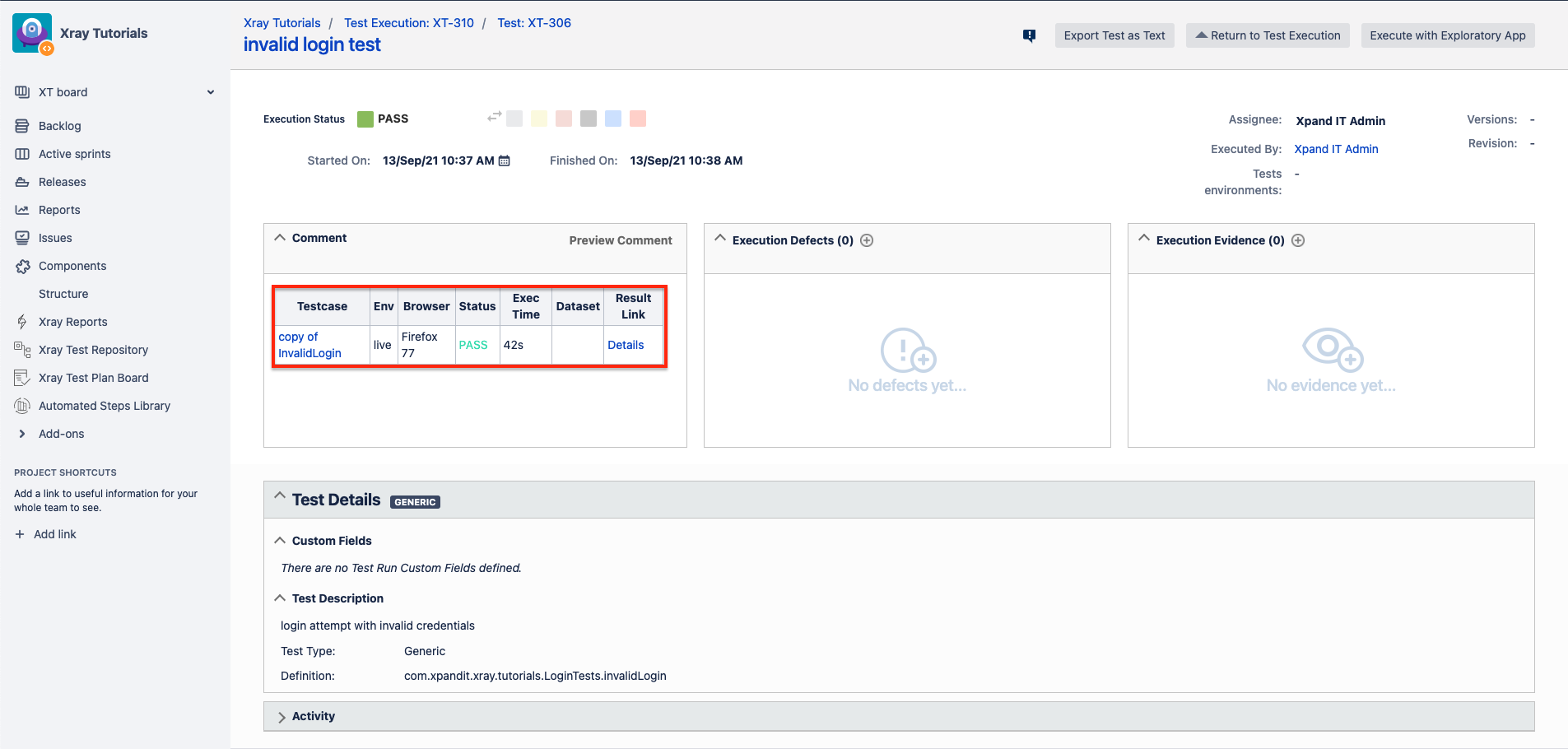
Task: Click Preview Comment
Action: [621, 240]
